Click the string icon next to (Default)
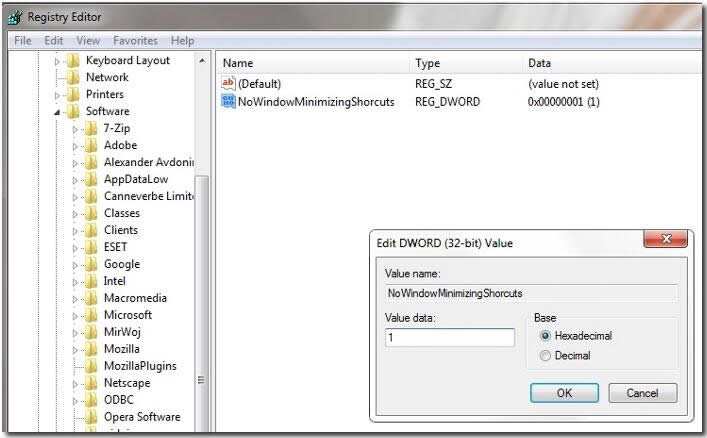 [x=227, y=84]
